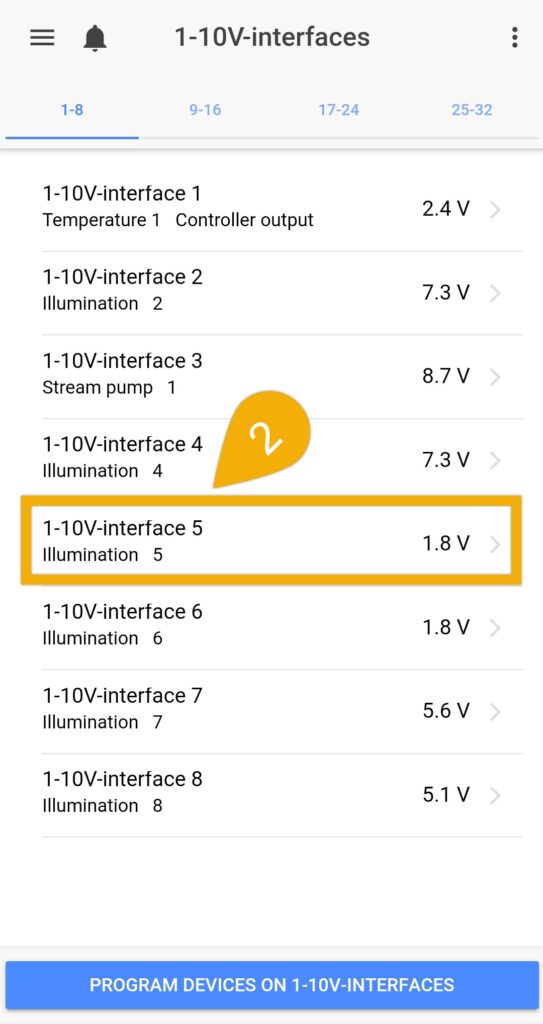Click chevron beside 1-10V-interface 4
Viewport: 543px width, 1024px height.
click(495, 460)
